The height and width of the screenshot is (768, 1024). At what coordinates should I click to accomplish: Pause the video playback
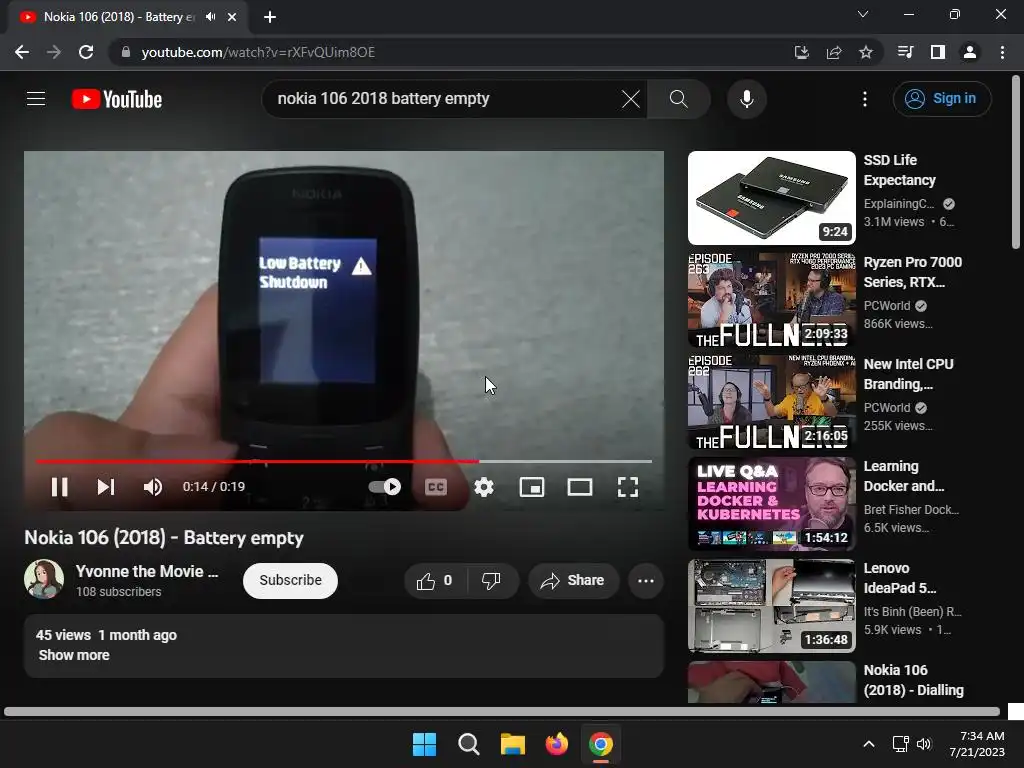[59, 487]
